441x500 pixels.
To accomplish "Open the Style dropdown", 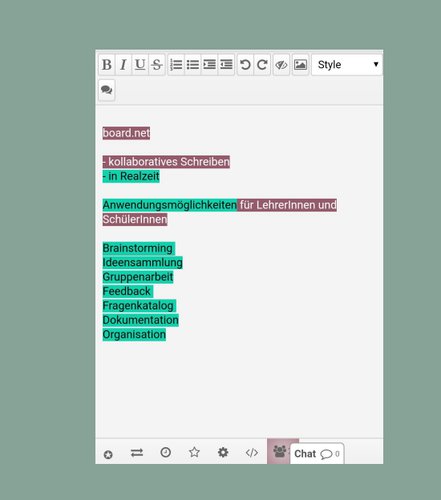I will coord(347,65).
